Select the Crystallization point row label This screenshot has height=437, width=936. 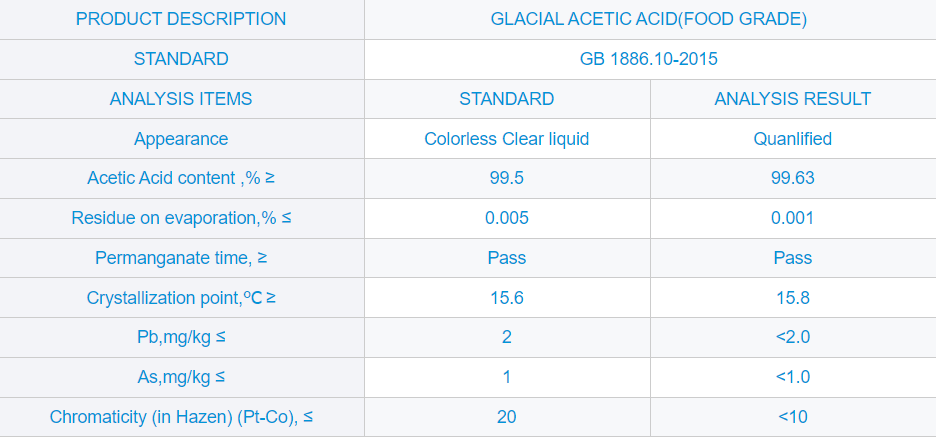point(181,298)
